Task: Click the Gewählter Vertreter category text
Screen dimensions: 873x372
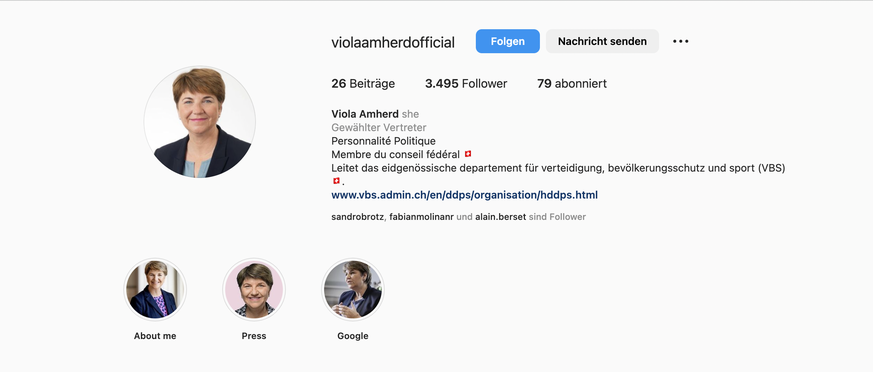Action: point(379,128)
